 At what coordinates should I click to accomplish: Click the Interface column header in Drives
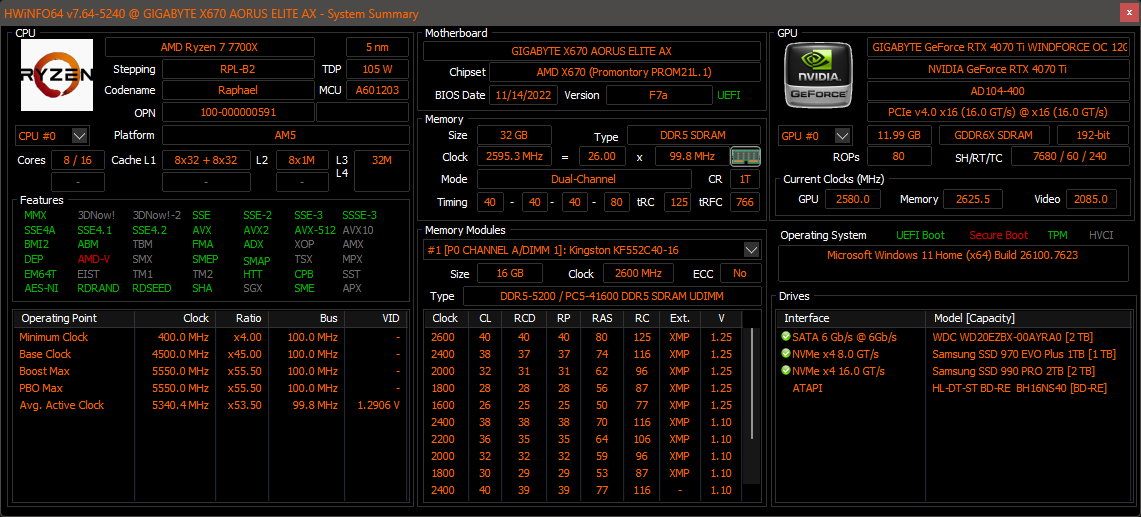(806, 318)
